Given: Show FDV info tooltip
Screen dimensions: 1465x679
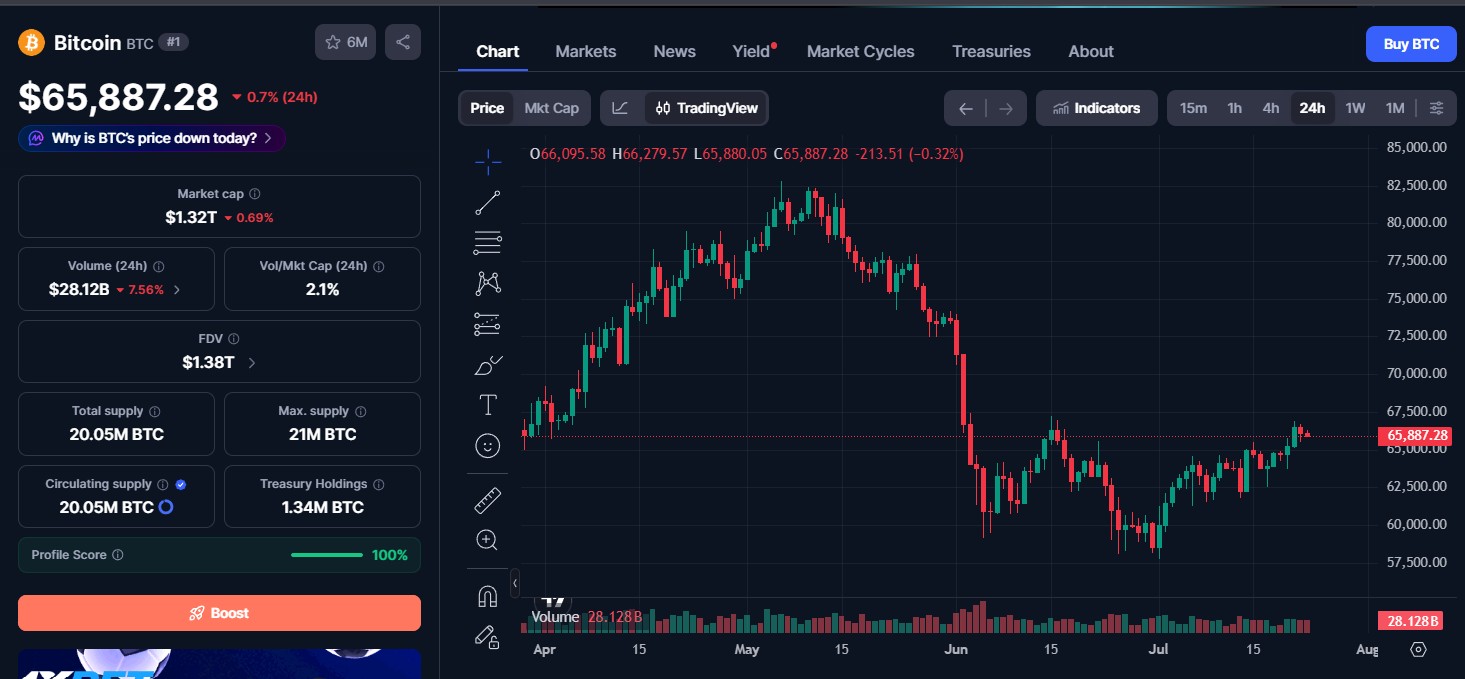Looking at the screenshot, I should coord(234,339).
